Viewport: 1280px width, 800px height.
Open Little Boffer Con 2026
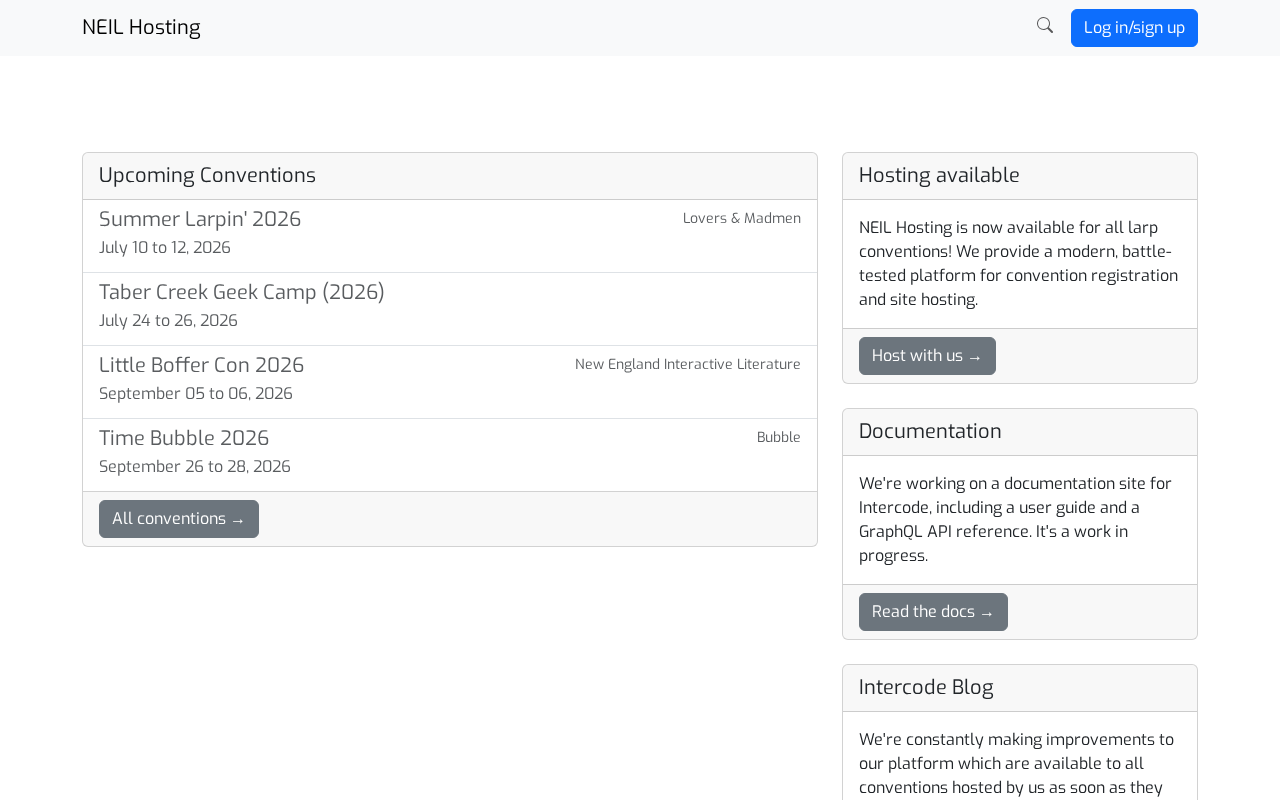[201, 365]
